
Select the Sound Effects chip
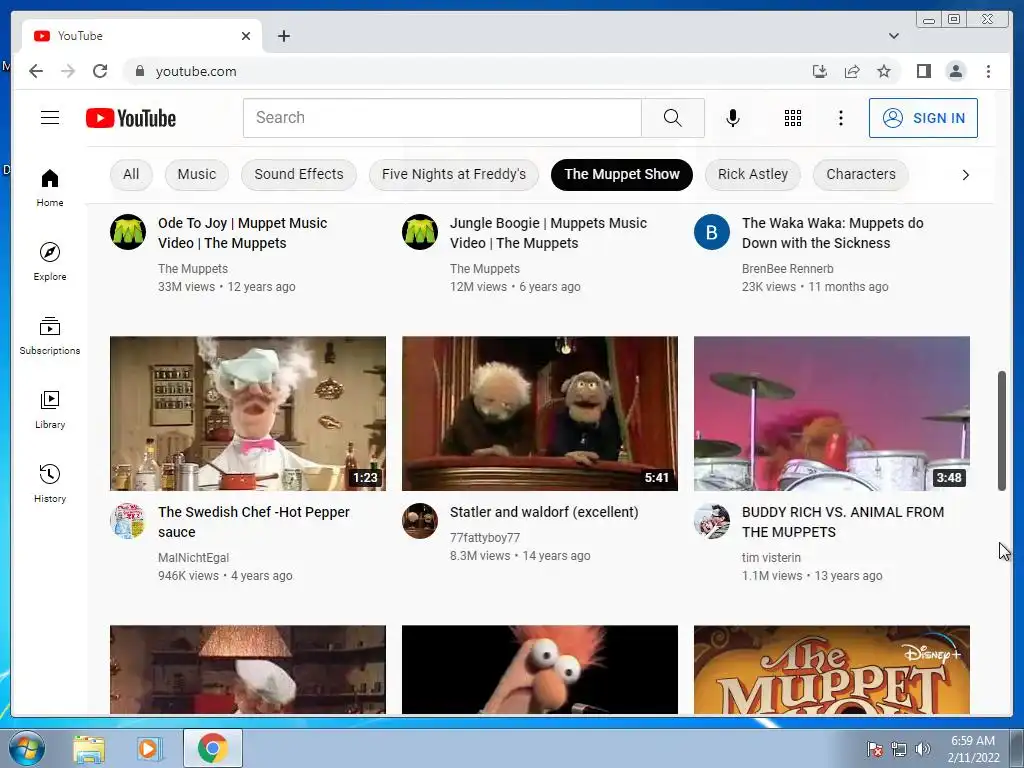[298, 174]
